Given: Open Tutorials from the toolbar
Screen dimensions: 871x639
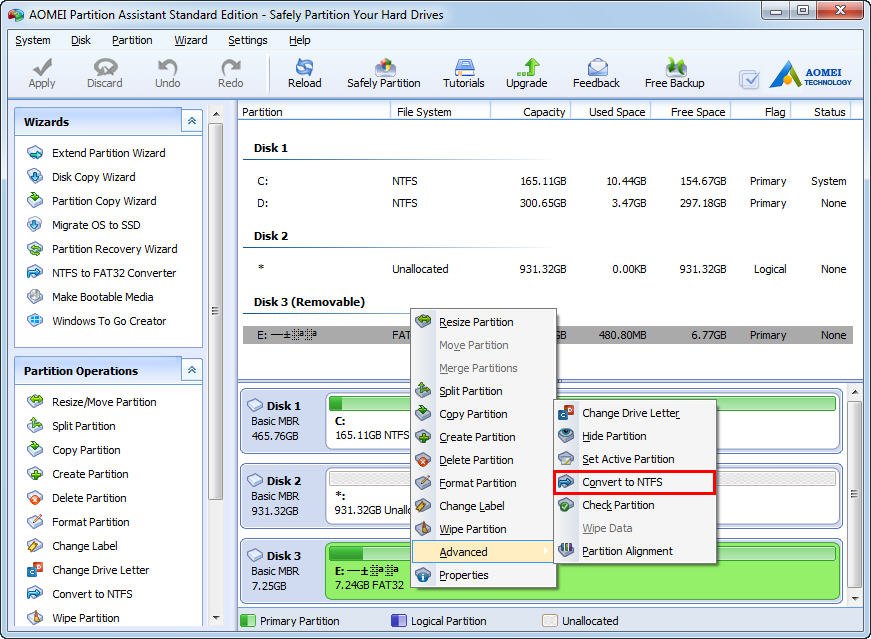Looking at the screenshot, I should click(464, 72).
